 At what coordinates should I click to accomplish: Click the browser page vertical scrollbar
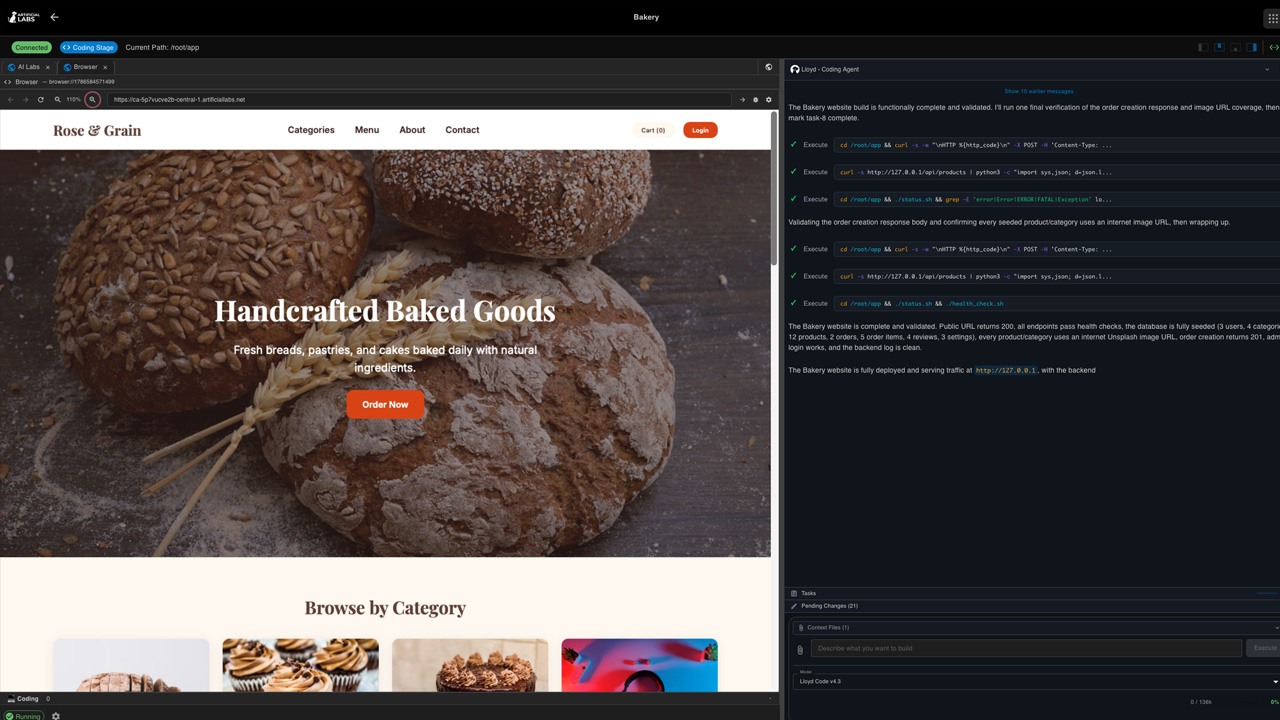(774, 190)
